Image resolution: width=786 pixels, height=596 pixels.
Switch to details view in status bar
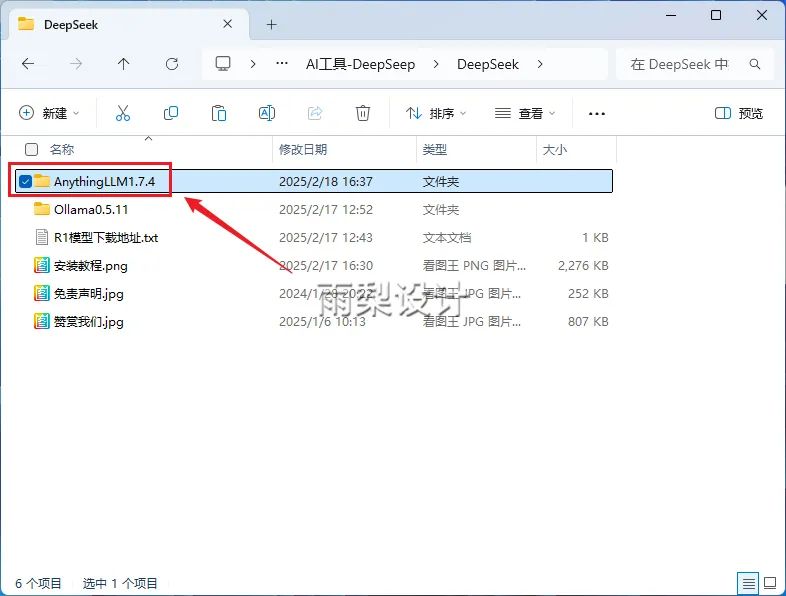click(748, 583)
